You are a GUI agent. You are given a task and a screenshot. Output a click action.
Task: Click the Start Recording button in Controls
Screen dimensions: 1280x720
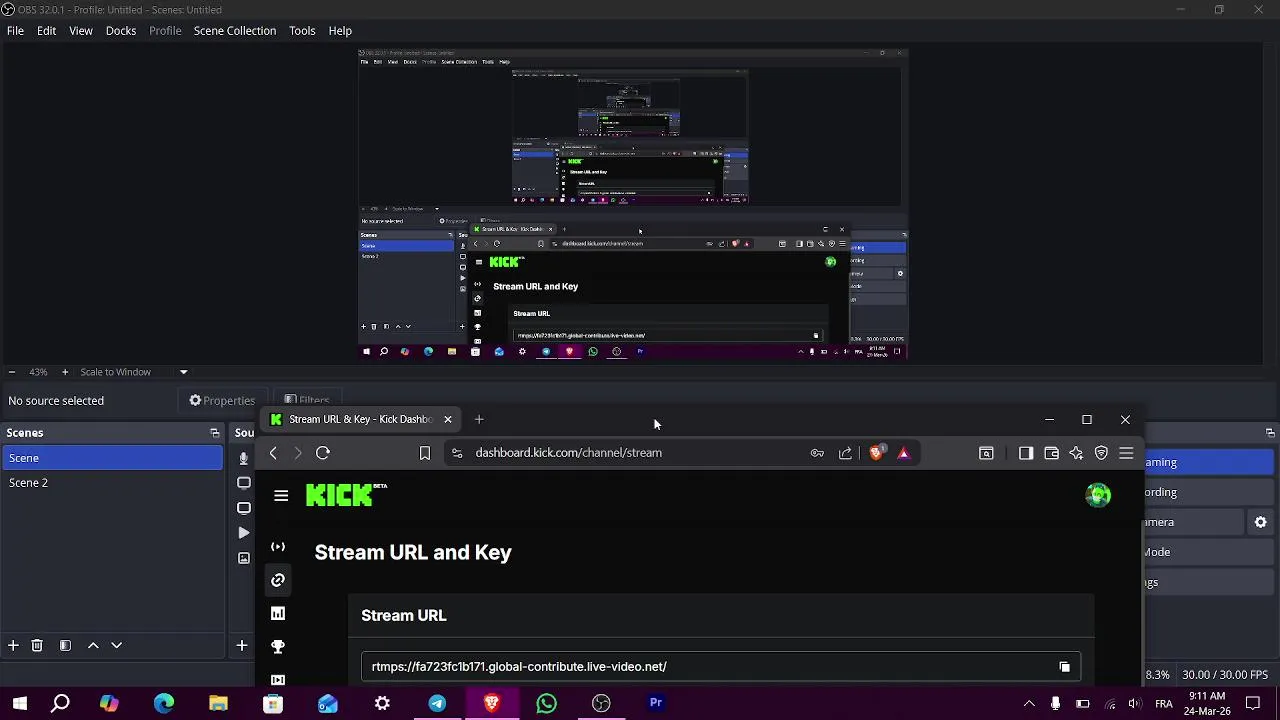1208,492
